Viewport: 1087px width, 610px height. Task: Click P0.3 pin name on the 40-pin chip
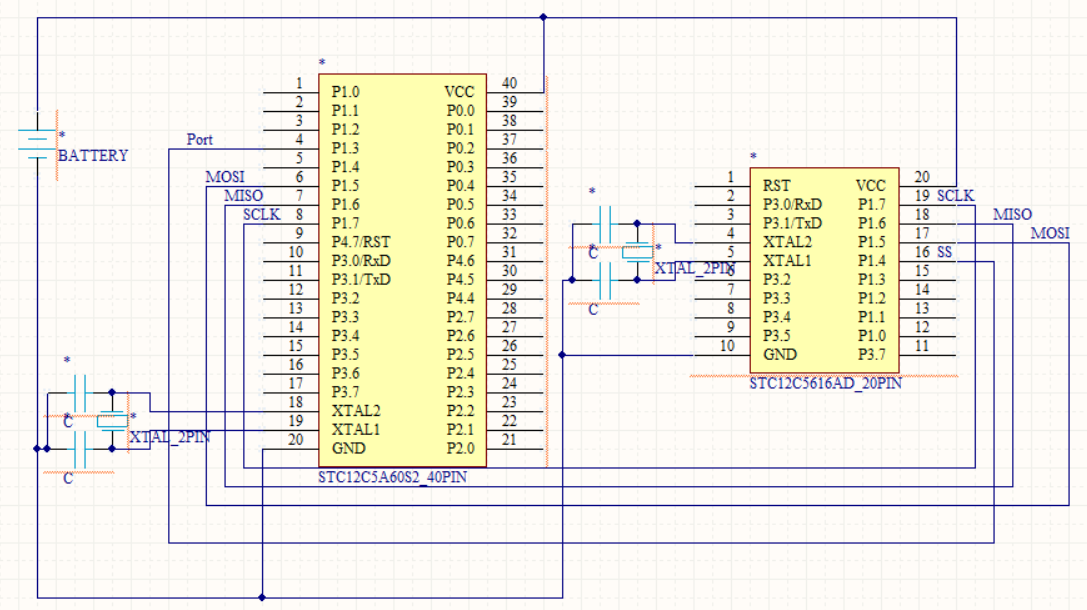pos(460,166)
